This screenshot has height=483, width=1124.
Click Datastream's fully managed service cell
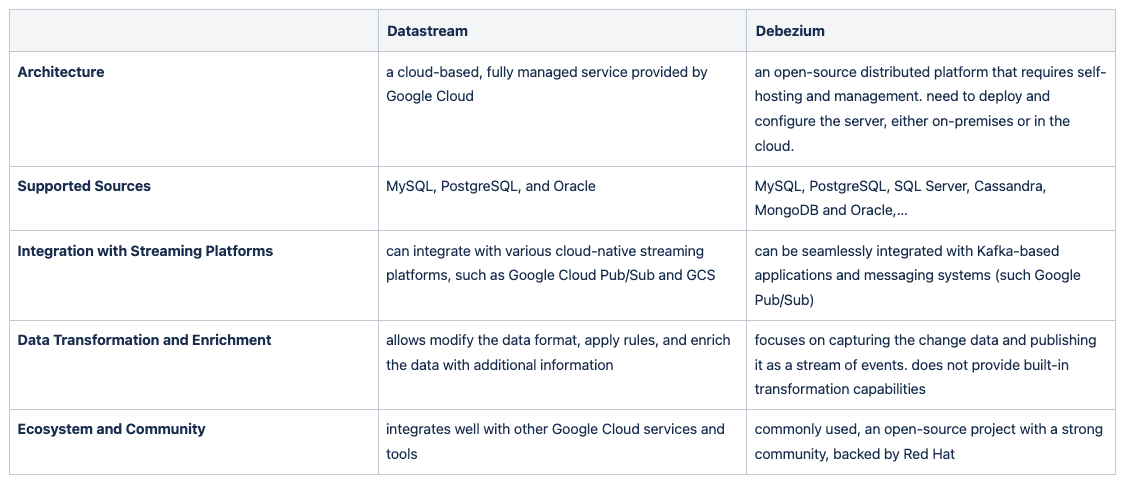click(562, 109)
